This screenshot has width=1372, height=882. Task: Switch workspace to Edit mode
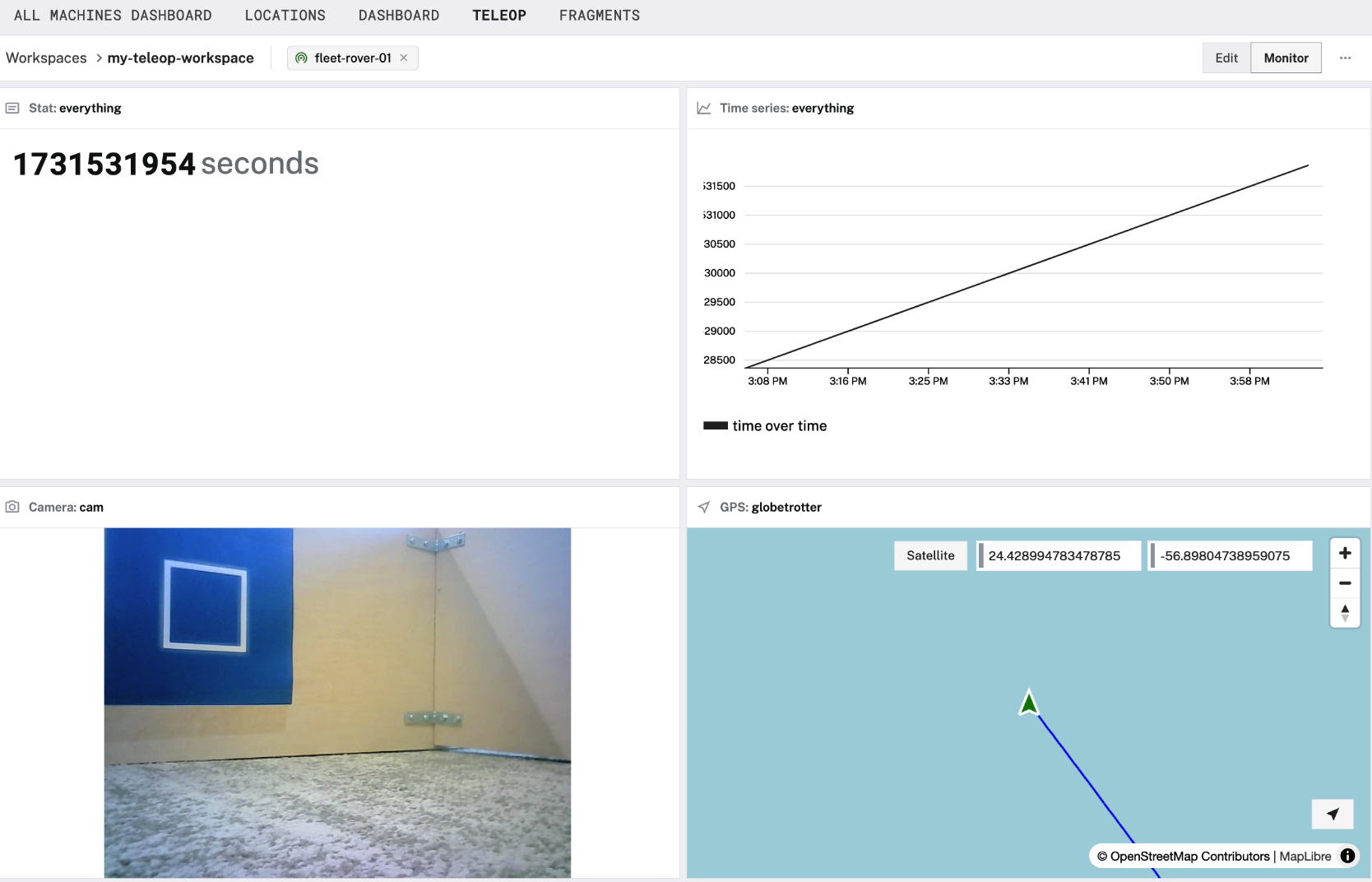point(1226,58)
